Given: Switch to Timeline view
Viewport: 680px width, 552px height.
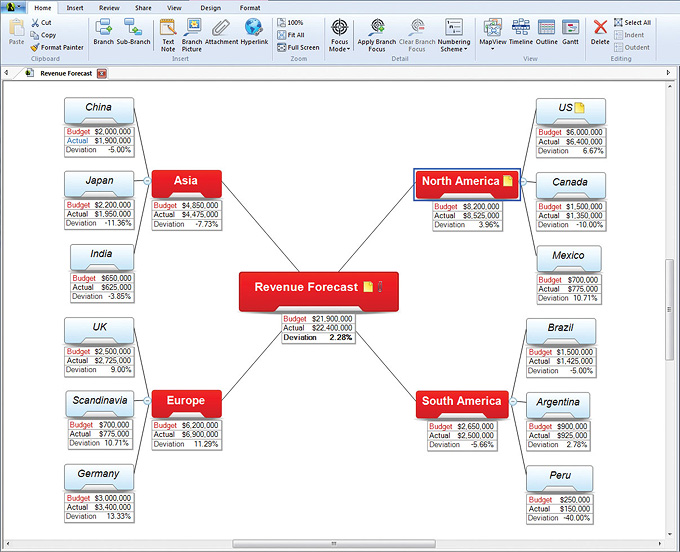Looking at the screenshot, I should [521, 32].
